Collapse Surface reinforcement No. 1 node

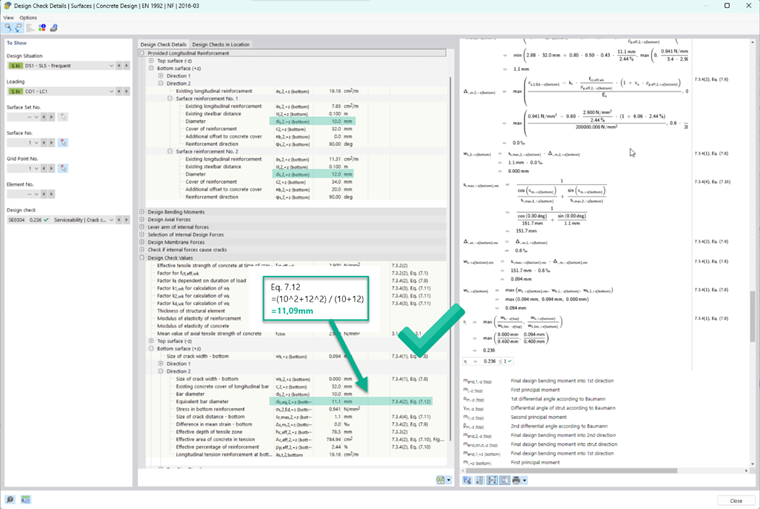[170, 98]
